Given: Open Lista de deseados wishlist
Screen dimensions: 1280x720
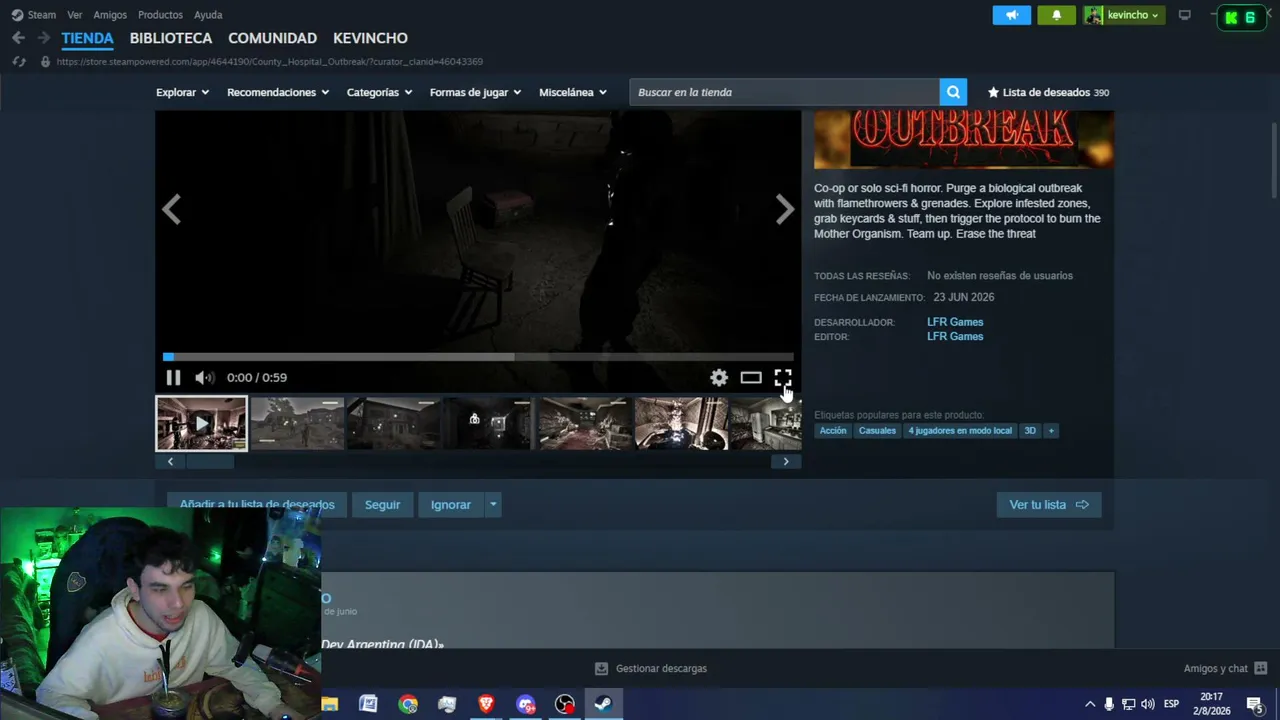Looking at the screenshot, I should pyautogui.click(x=1048, y=92).
